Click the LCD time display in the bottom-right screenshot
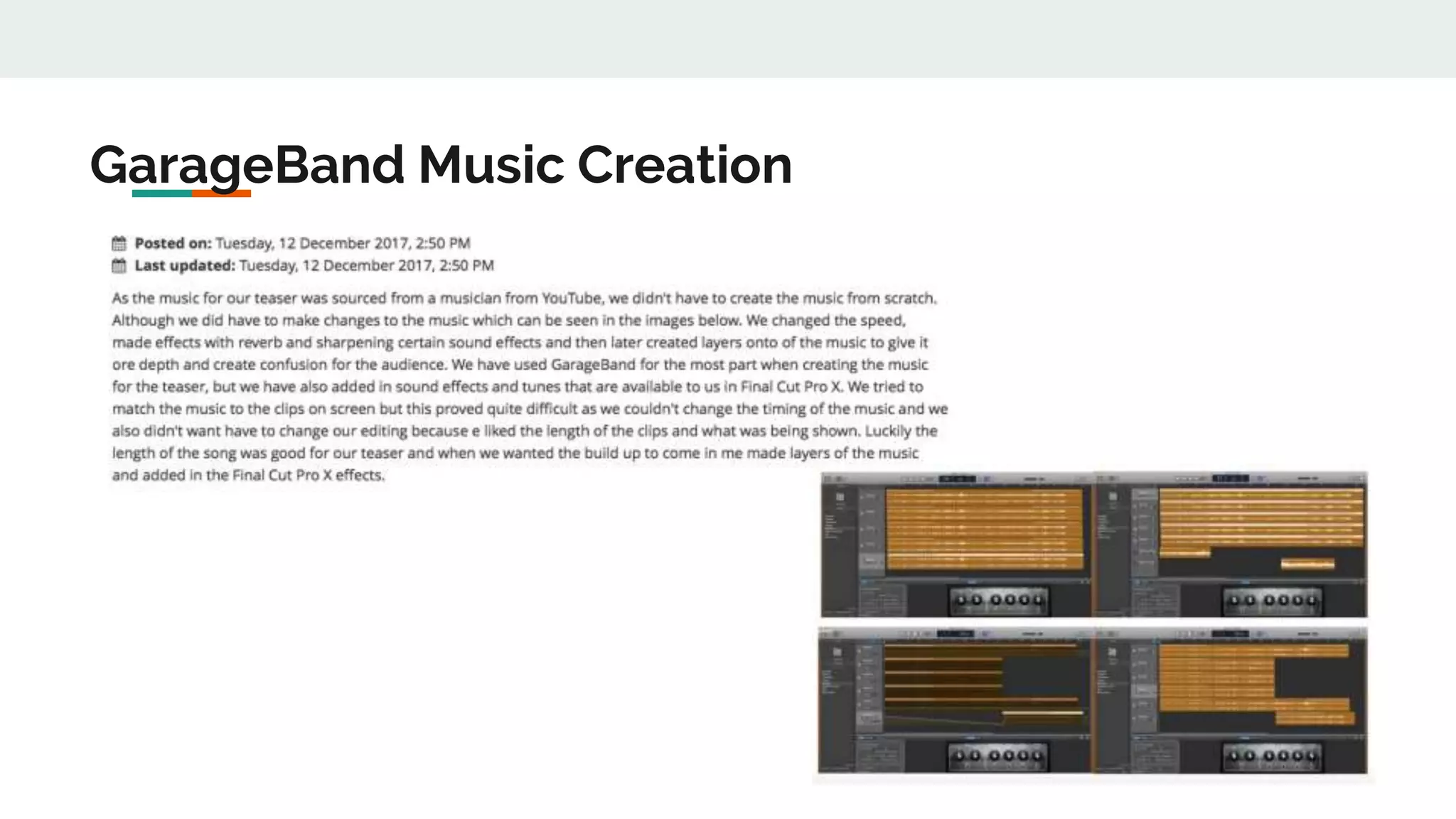Image resolution: width=1456 pixels, height=819 pixels. (x=1230, y=633)
